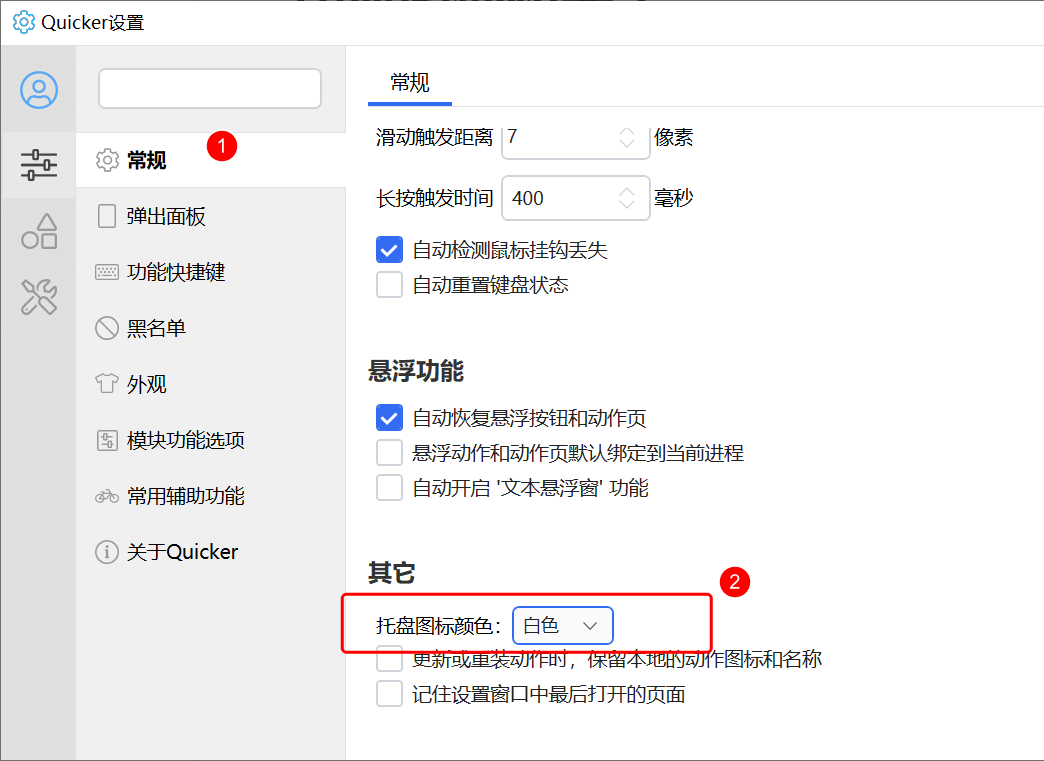1044x761 pixels.
Task: Click the 其它 section heading
Action: point(392,573)
